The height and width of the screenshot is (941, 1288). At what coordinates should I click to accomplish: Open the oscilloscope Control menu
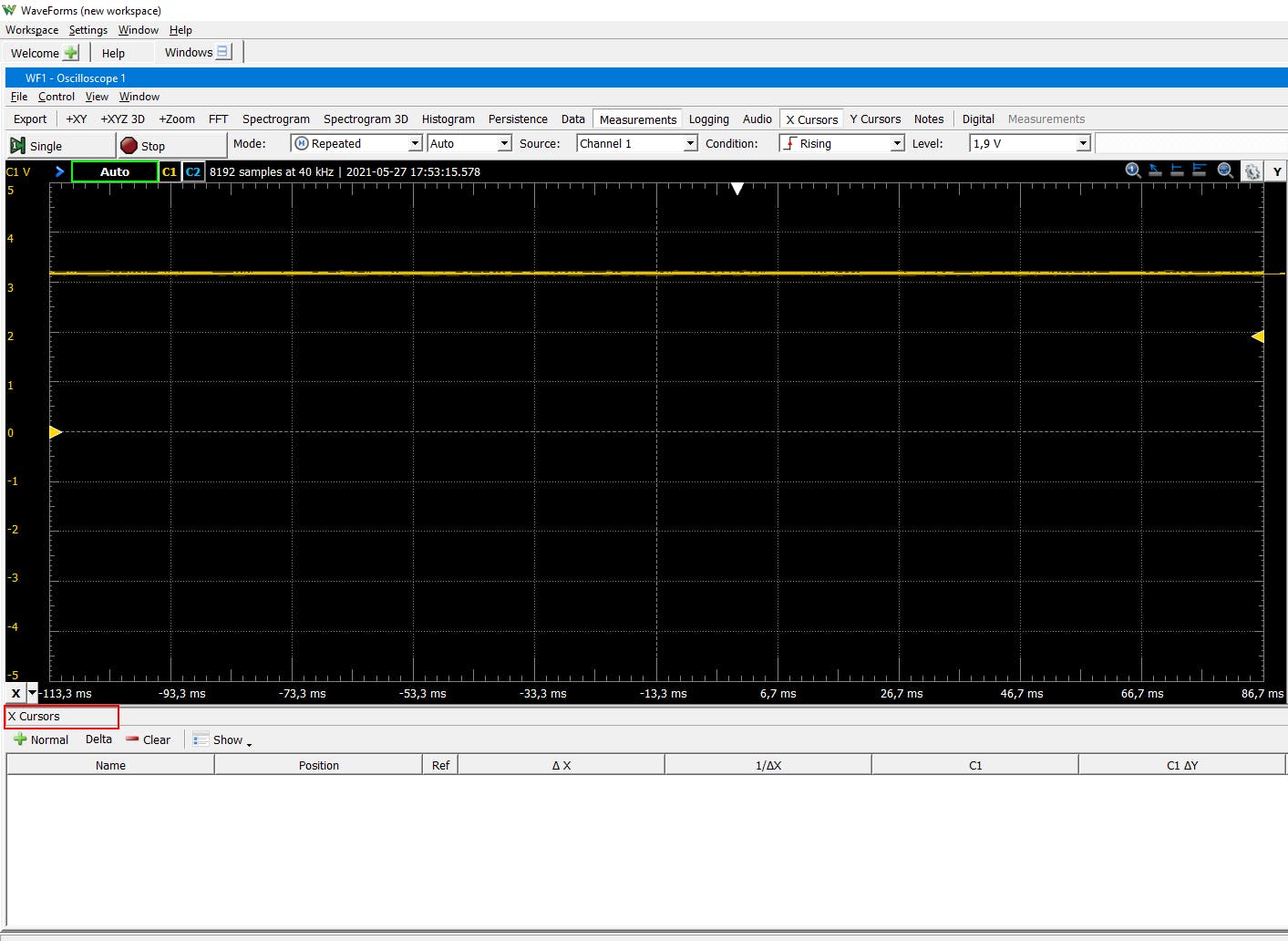point(57,97)
